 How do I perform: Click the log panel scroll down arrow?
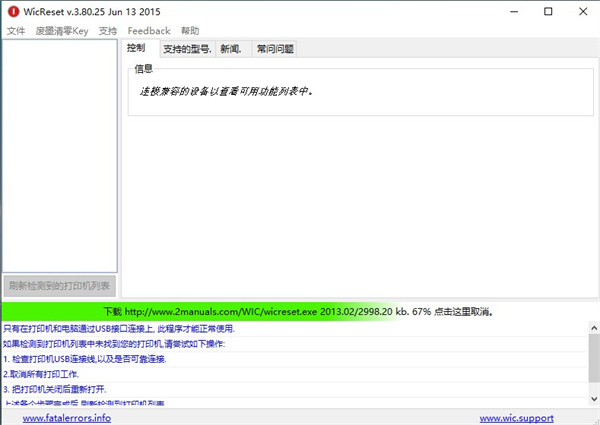594,399
